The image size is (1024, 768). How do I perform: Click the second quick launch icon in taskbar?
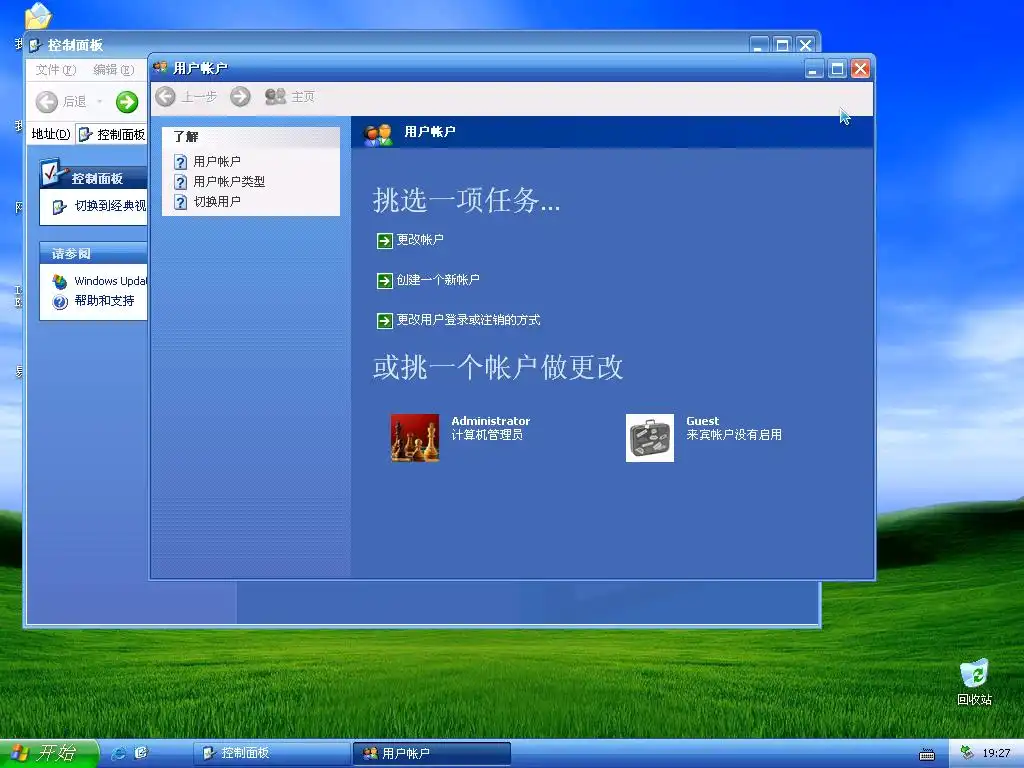142,753
